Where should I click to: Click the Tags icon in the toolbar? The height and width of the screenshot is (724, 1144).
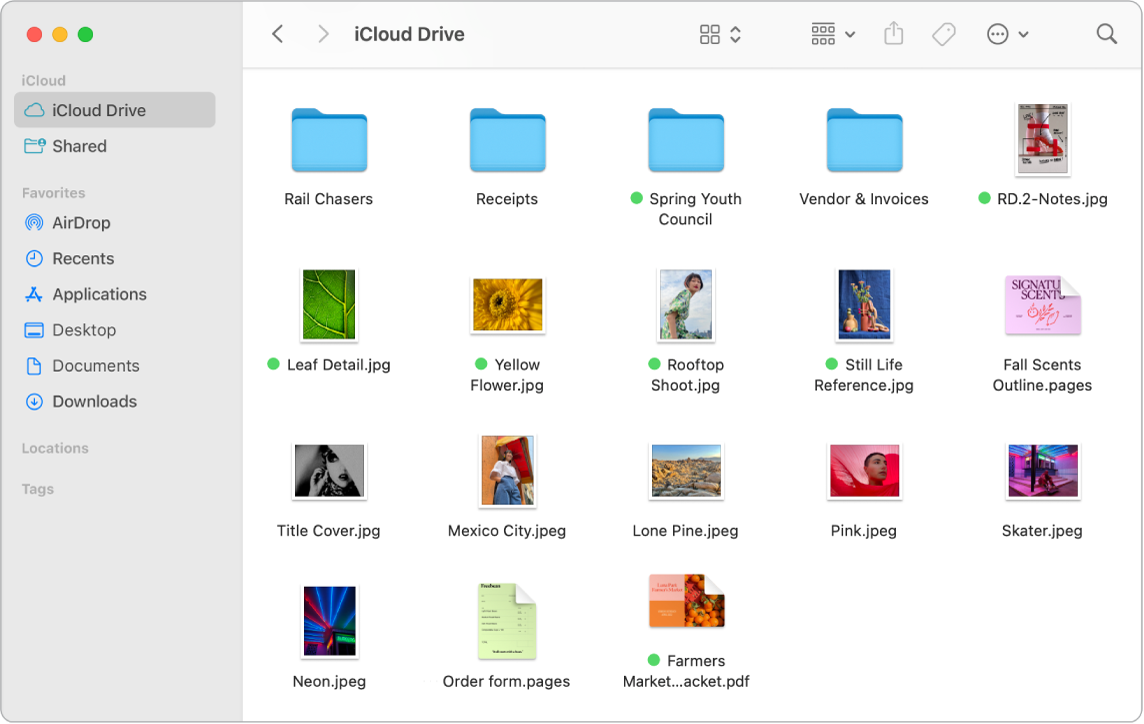(x=942, y=33)
